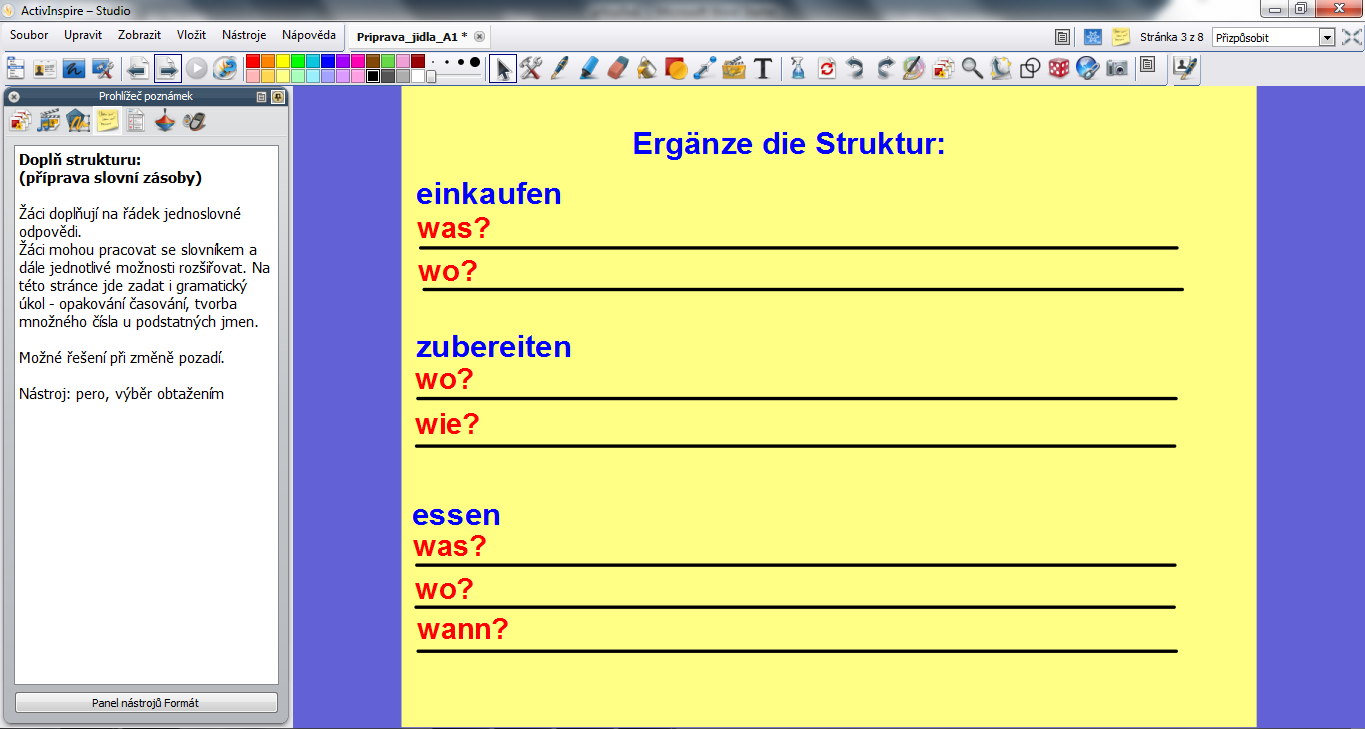Open the Resource Browser tab with film icon
The height and width of the screenshot is (729, 1365).
tap(49, 121)
